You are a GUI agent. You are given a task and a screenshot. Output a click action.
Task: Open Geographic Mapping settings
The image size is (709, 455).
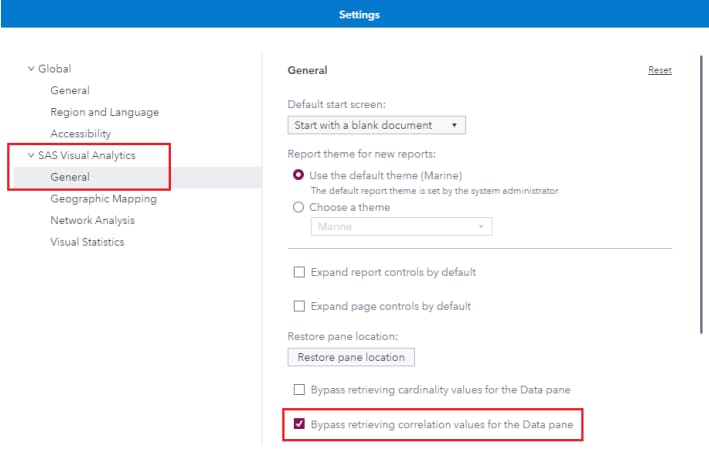click(x=103, y=199)
